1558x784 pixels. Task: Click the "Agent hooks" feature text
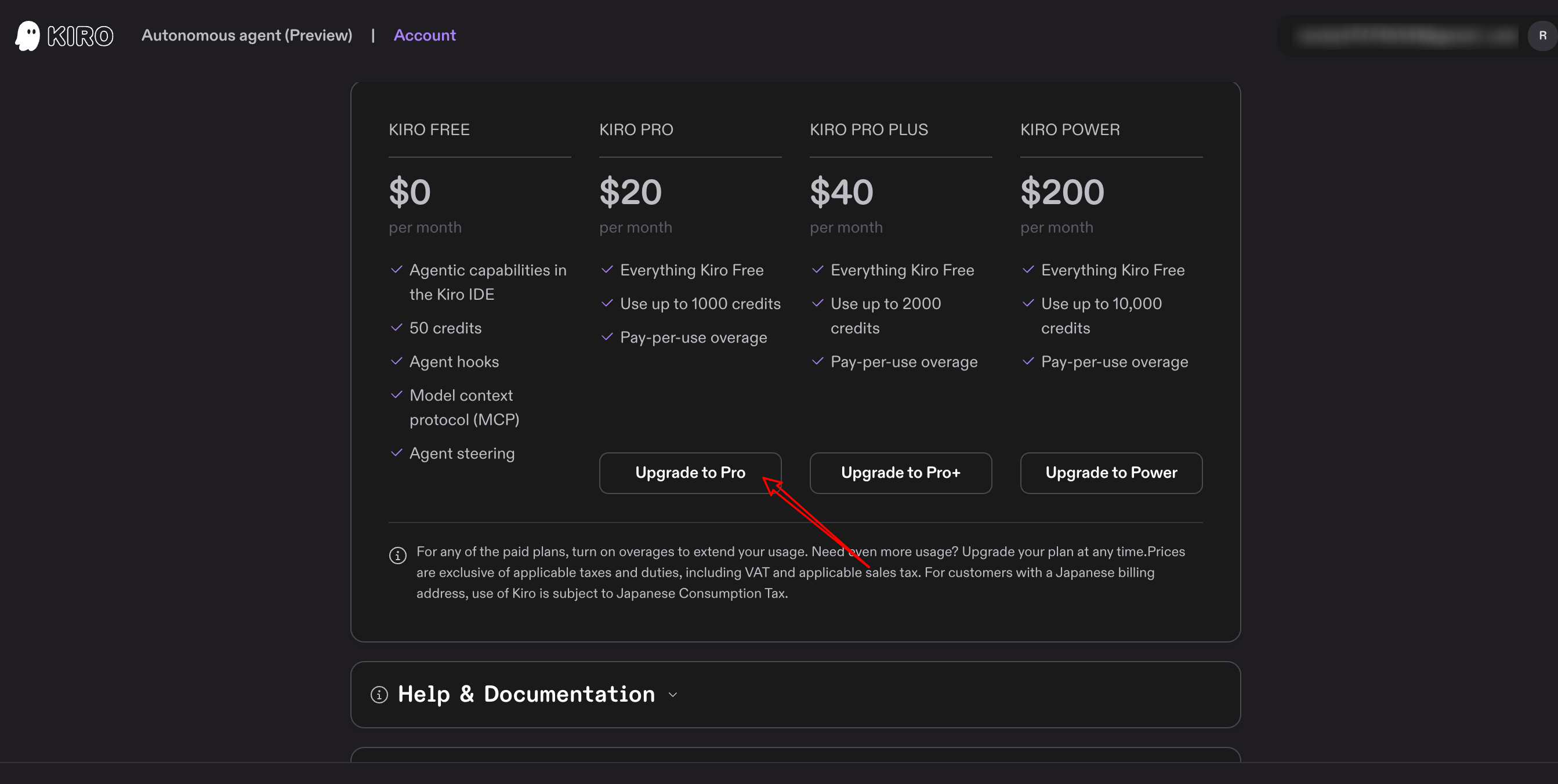point(454,362)
